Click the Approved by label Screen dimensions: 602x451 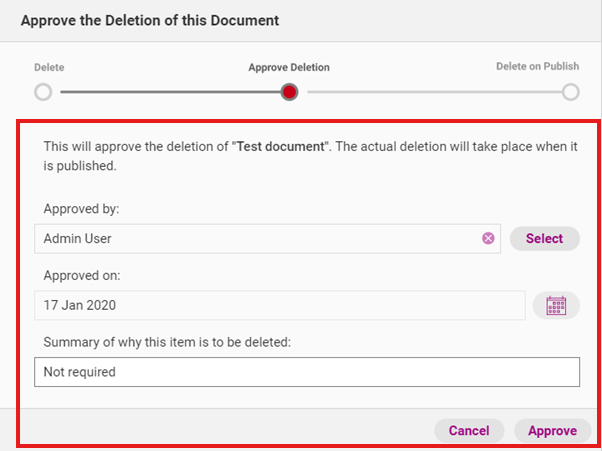pos(82,209)
